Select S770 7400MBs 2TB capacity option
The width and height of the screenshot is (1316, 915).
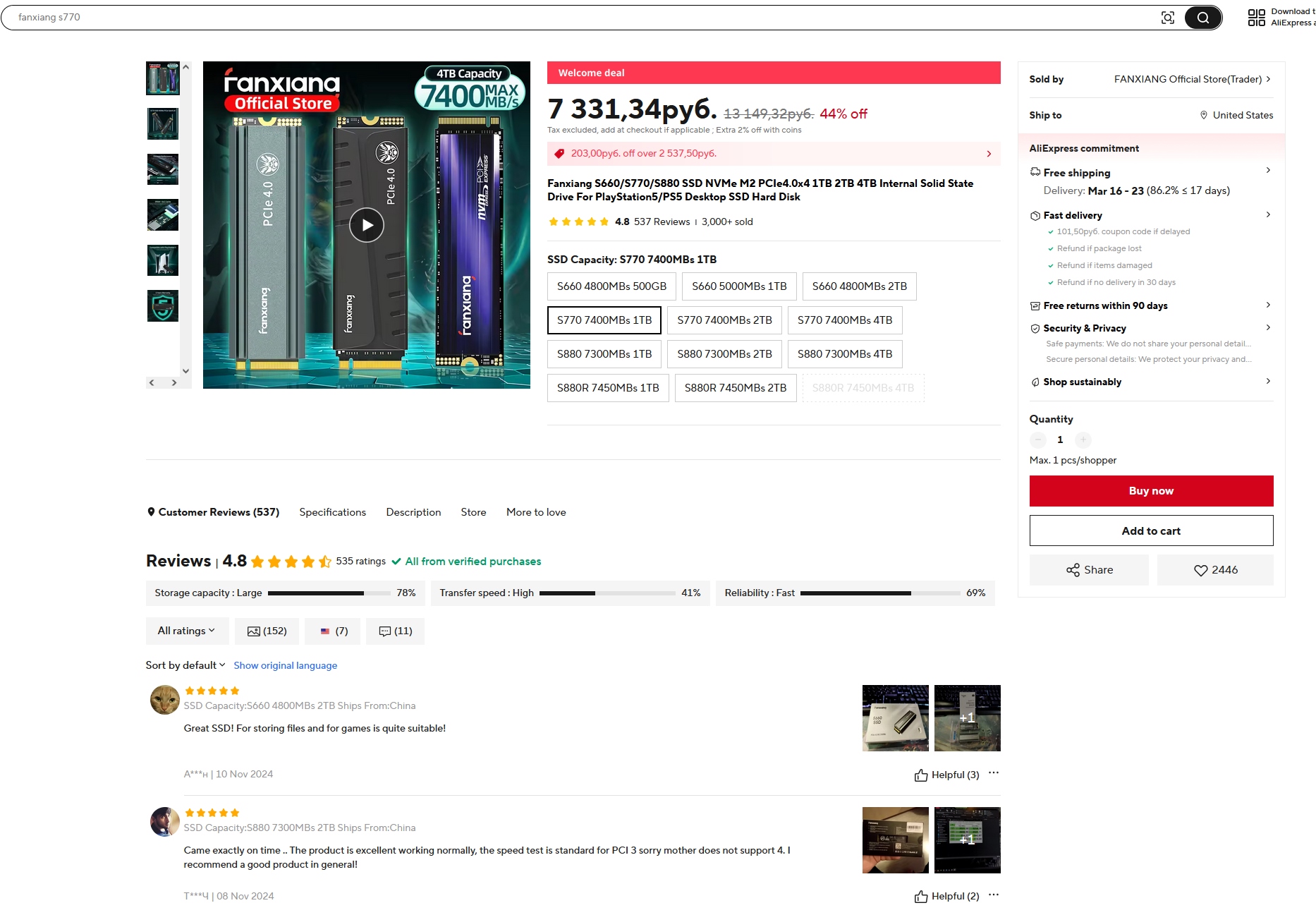click(724, 320)
